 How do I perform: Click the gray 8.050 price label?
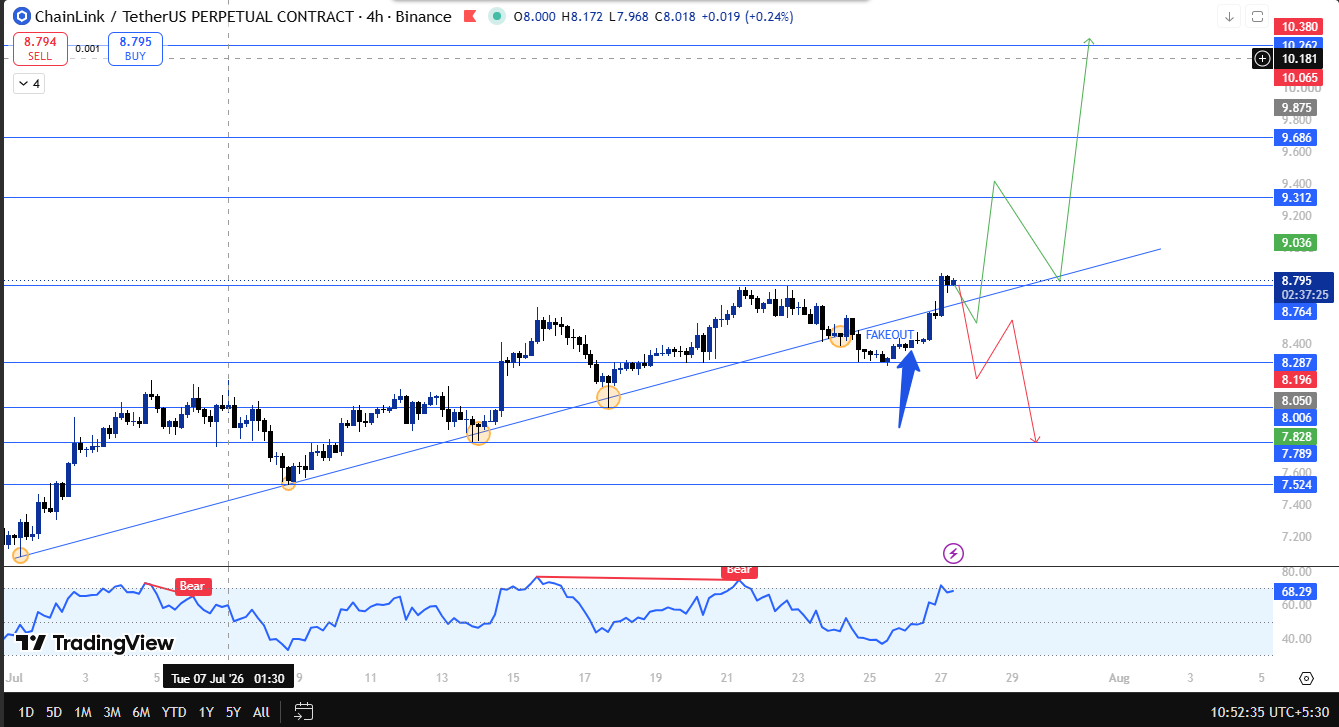click(1298, 400)
